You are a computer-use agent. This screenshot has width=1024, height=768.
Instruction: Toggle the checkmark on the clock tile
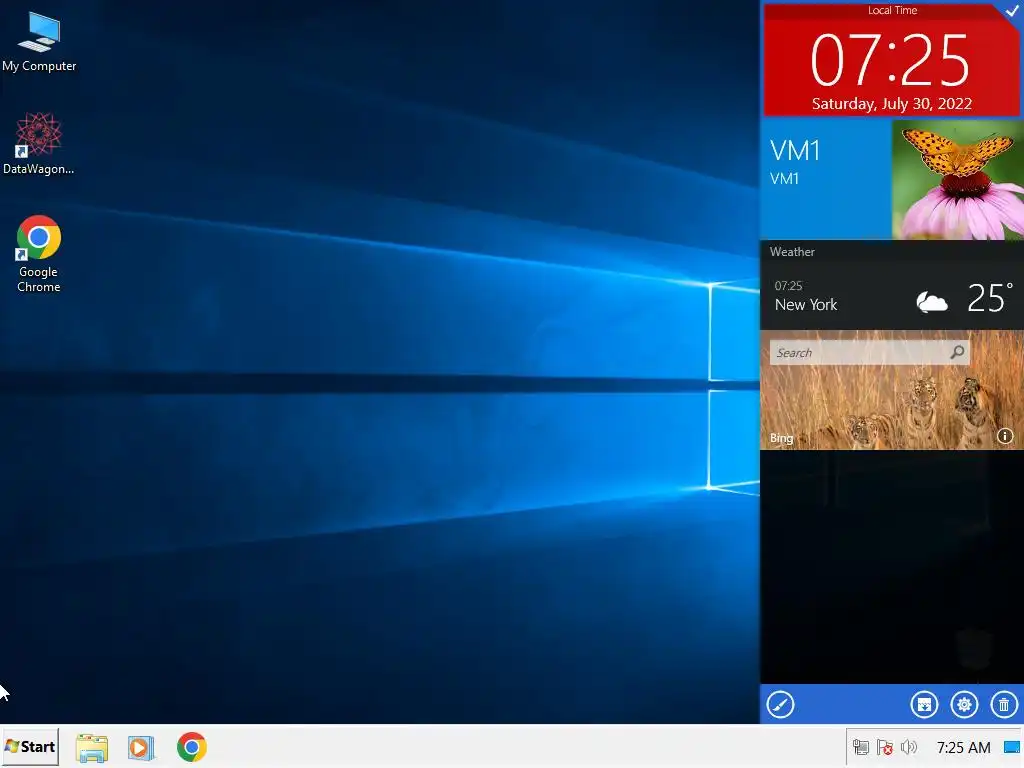pyautogui.click(x=1013, y=10)
